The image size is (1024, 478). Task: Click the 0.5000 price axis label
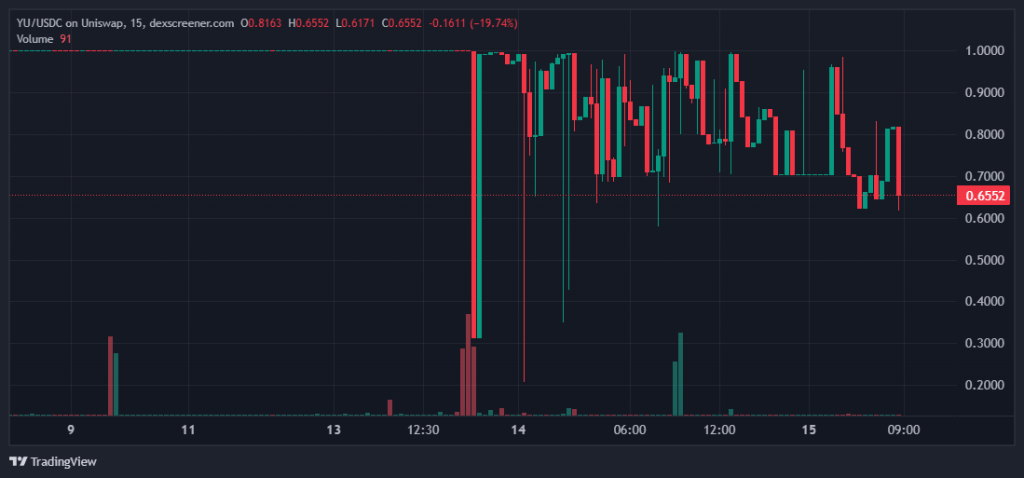click(983, 260)
